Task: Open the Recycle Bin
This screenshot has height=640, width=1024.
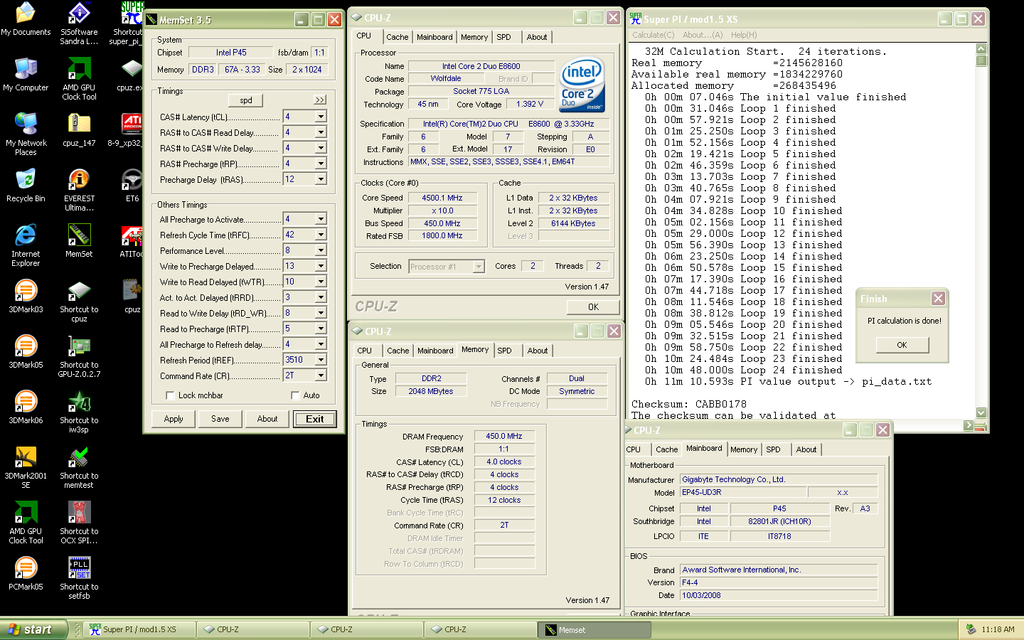Action: click(x=25, y=185)
